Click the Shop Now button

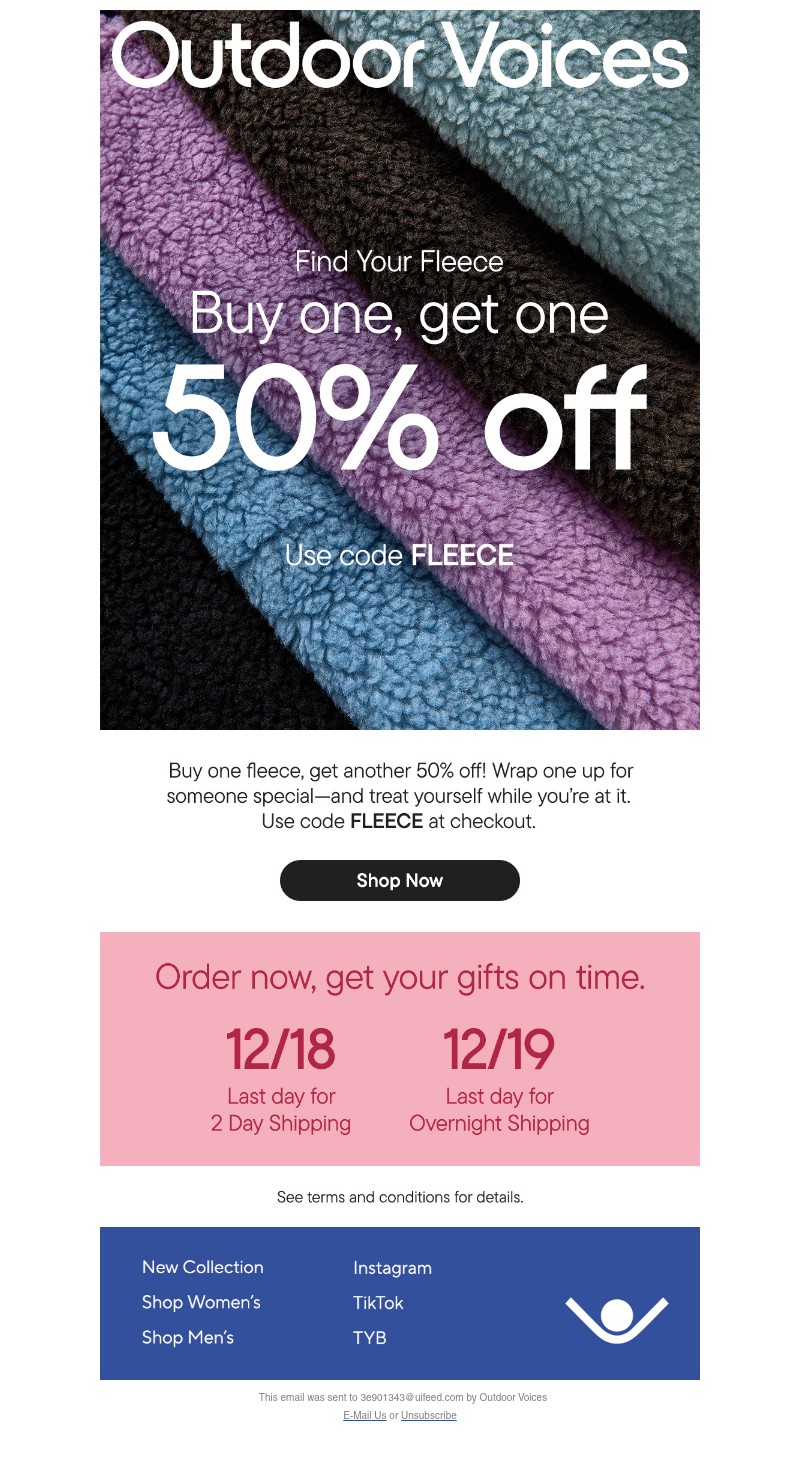tap(399, 880)
